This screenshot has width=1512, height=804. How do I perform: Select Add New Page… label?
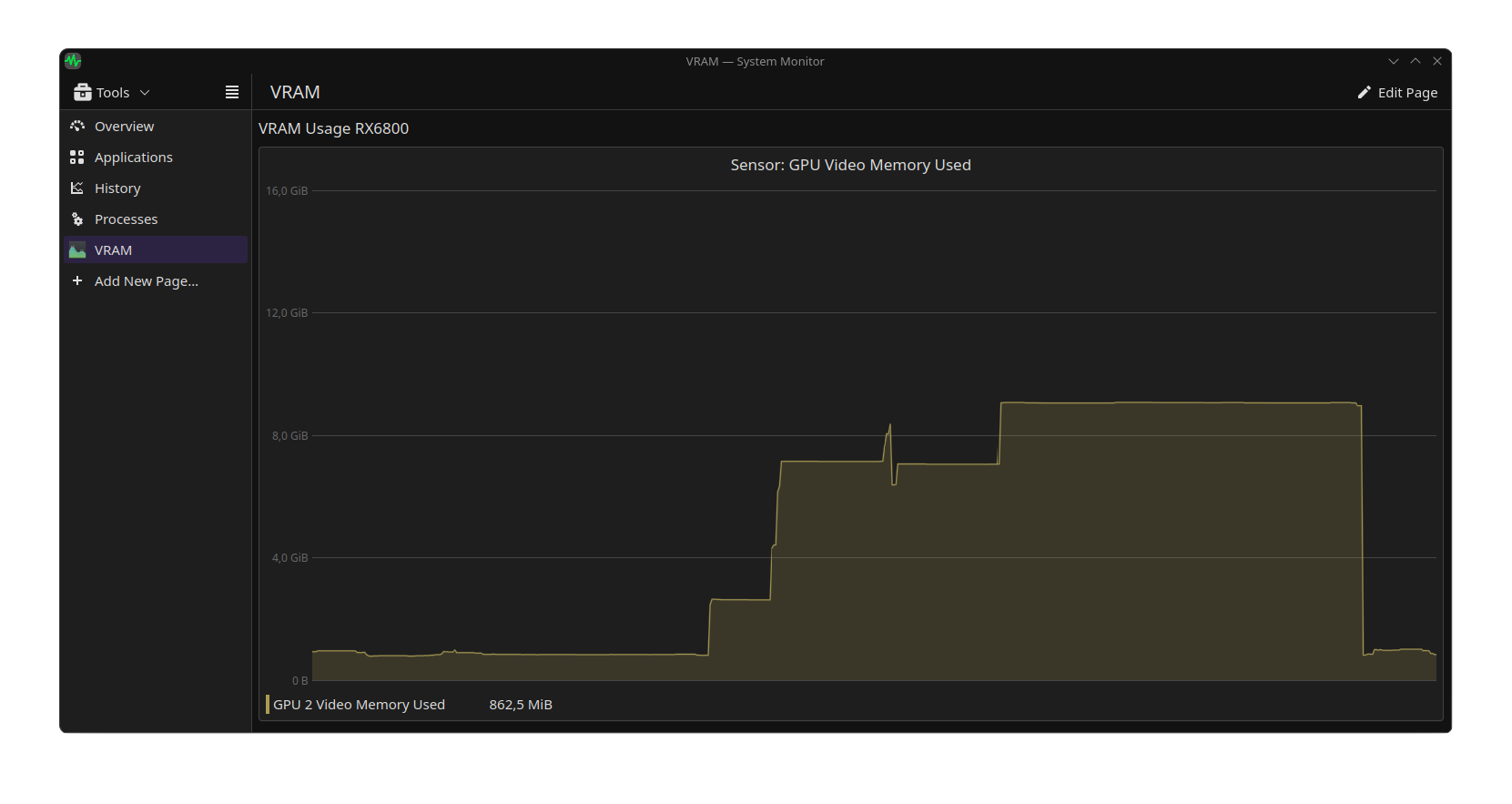(147, 281)
